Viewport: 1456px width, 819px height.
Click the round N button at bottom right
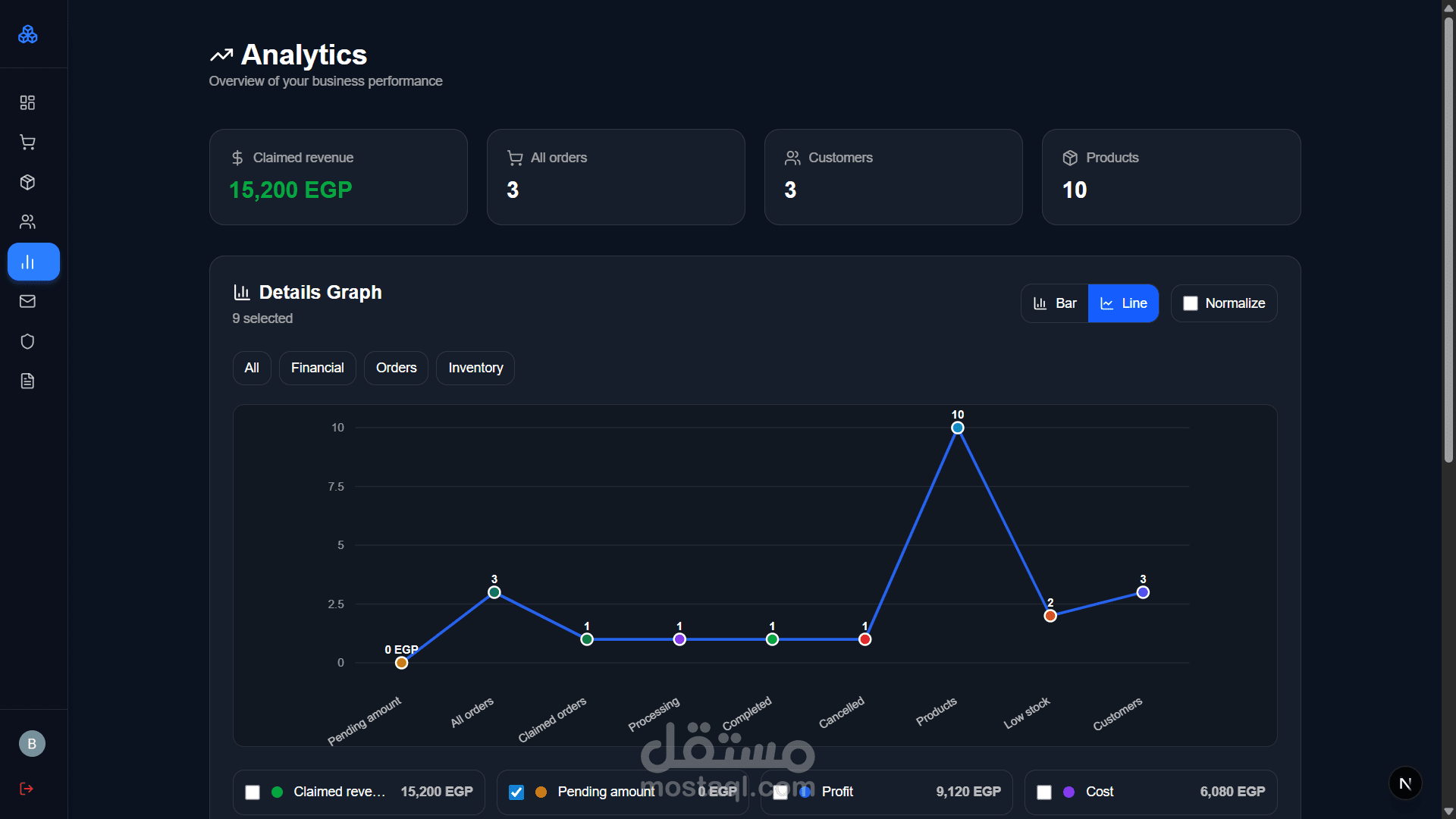coord(1405,783)
